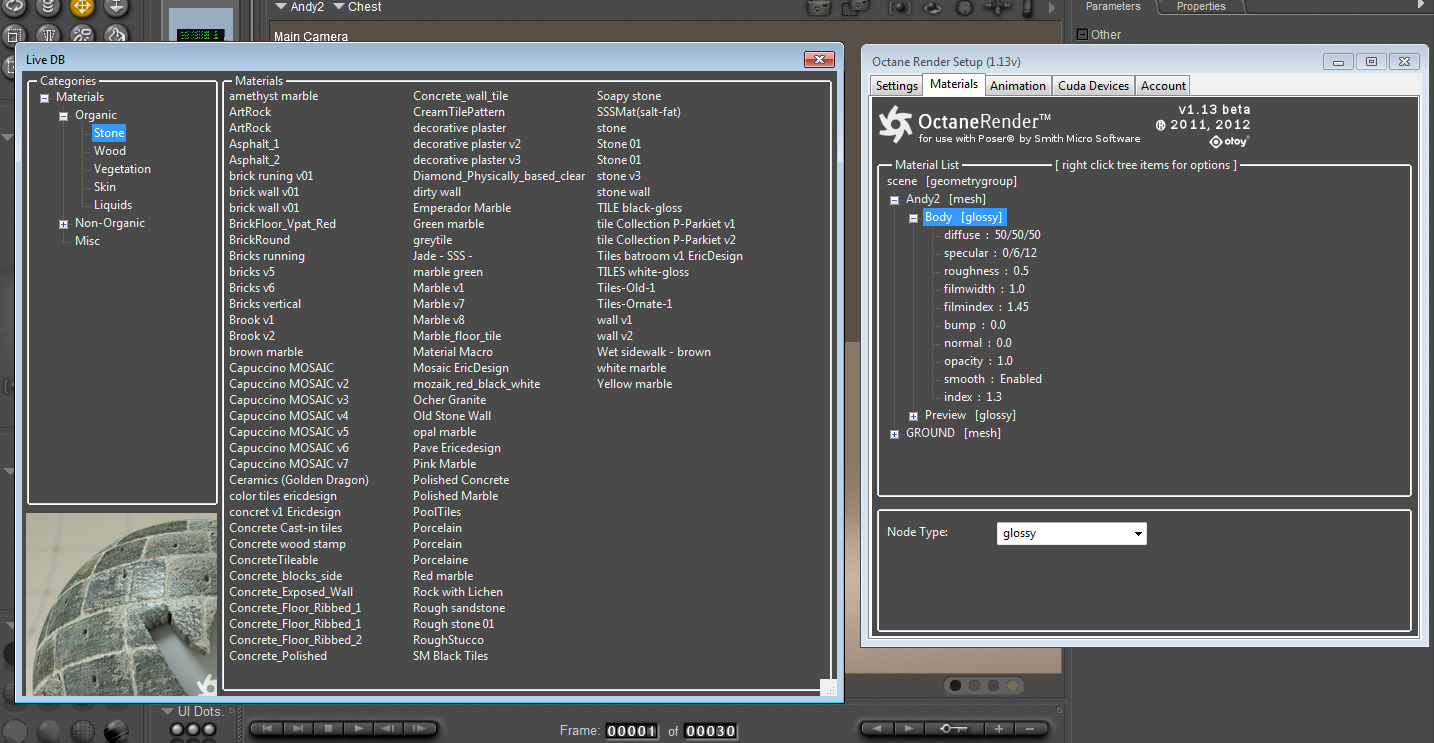The width and height of the screenshot is (1434, 743).
Task: Select the Skin category
Action: [105, 187]
